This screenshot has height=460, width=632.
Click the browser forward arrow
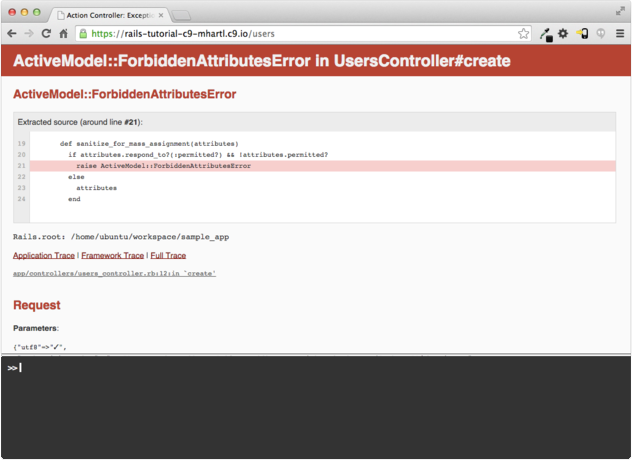[x=29, y=33]
